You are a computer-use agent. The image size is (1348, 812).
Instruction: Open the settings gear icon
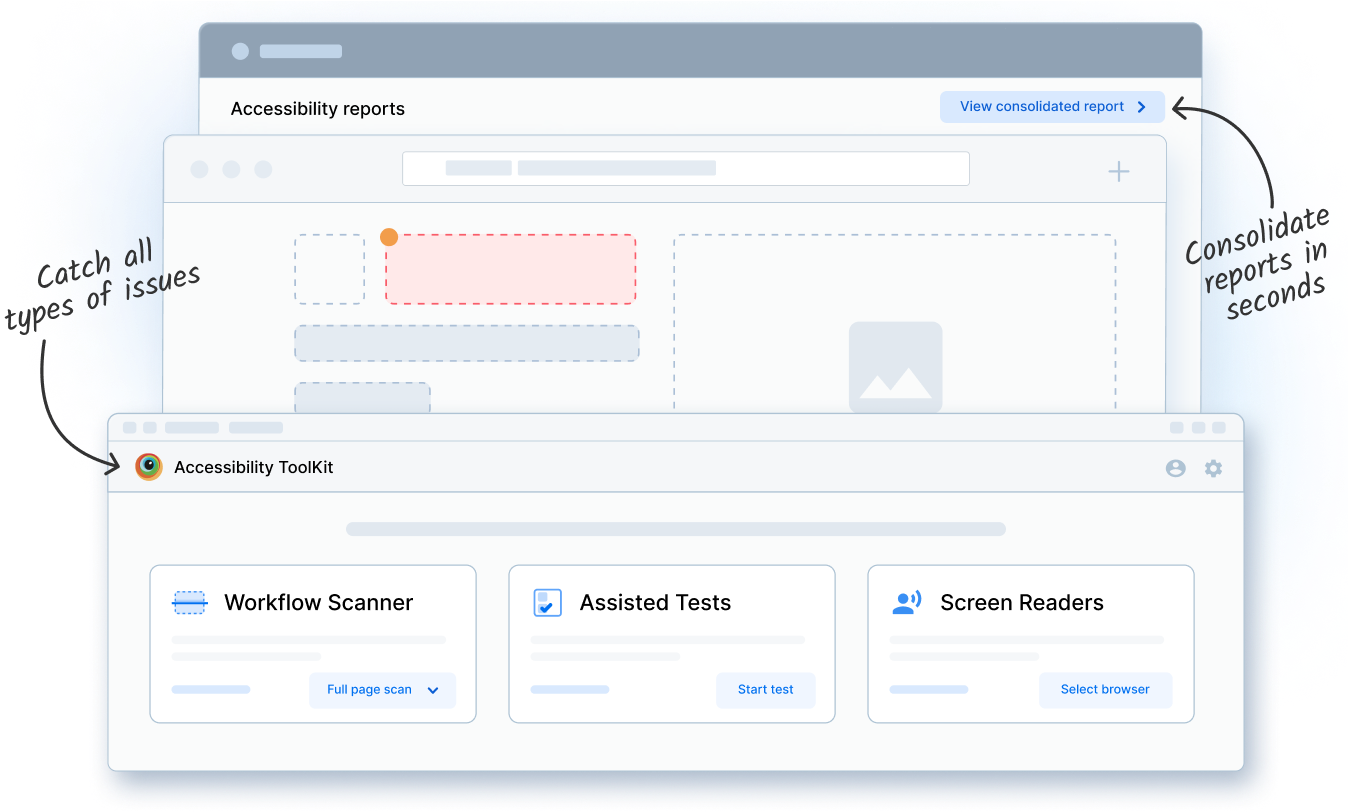point(1213,467)
